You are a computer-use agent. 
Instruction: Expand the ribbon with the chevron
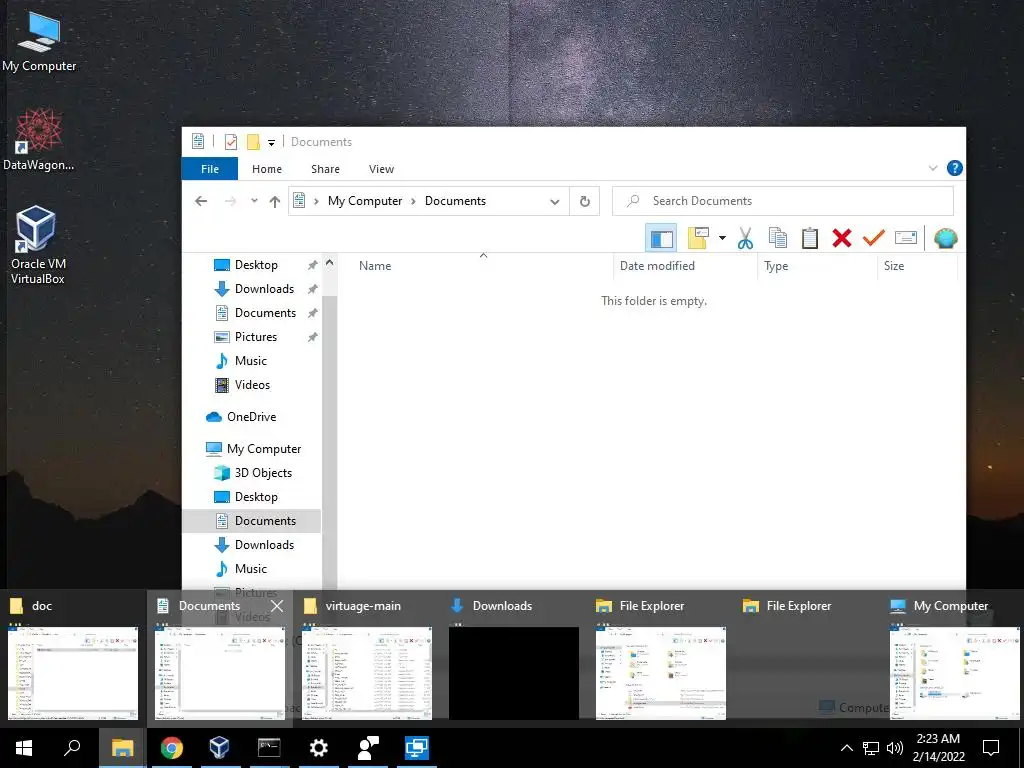[933, 168]
